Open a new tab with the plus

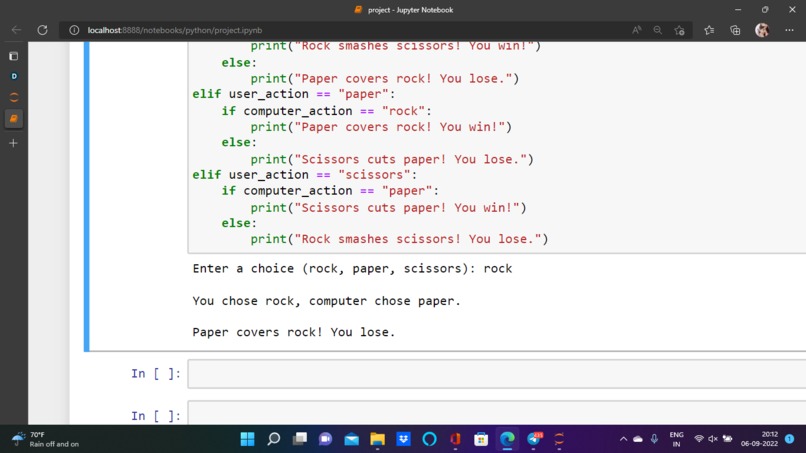14,143
